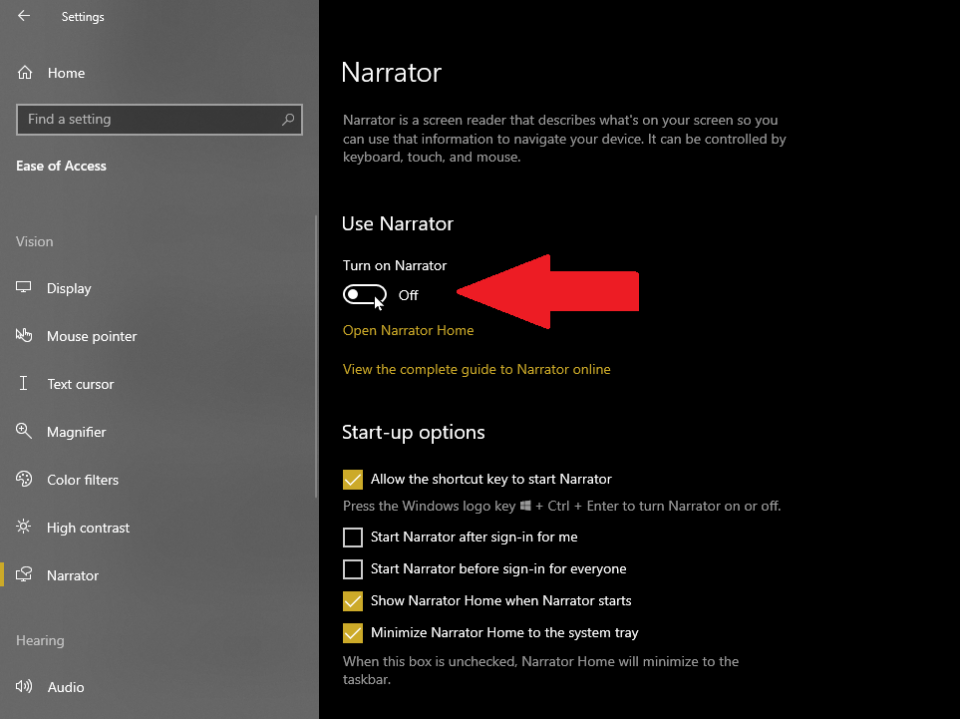Go to Mouse pointer settings

coord(159,336)
